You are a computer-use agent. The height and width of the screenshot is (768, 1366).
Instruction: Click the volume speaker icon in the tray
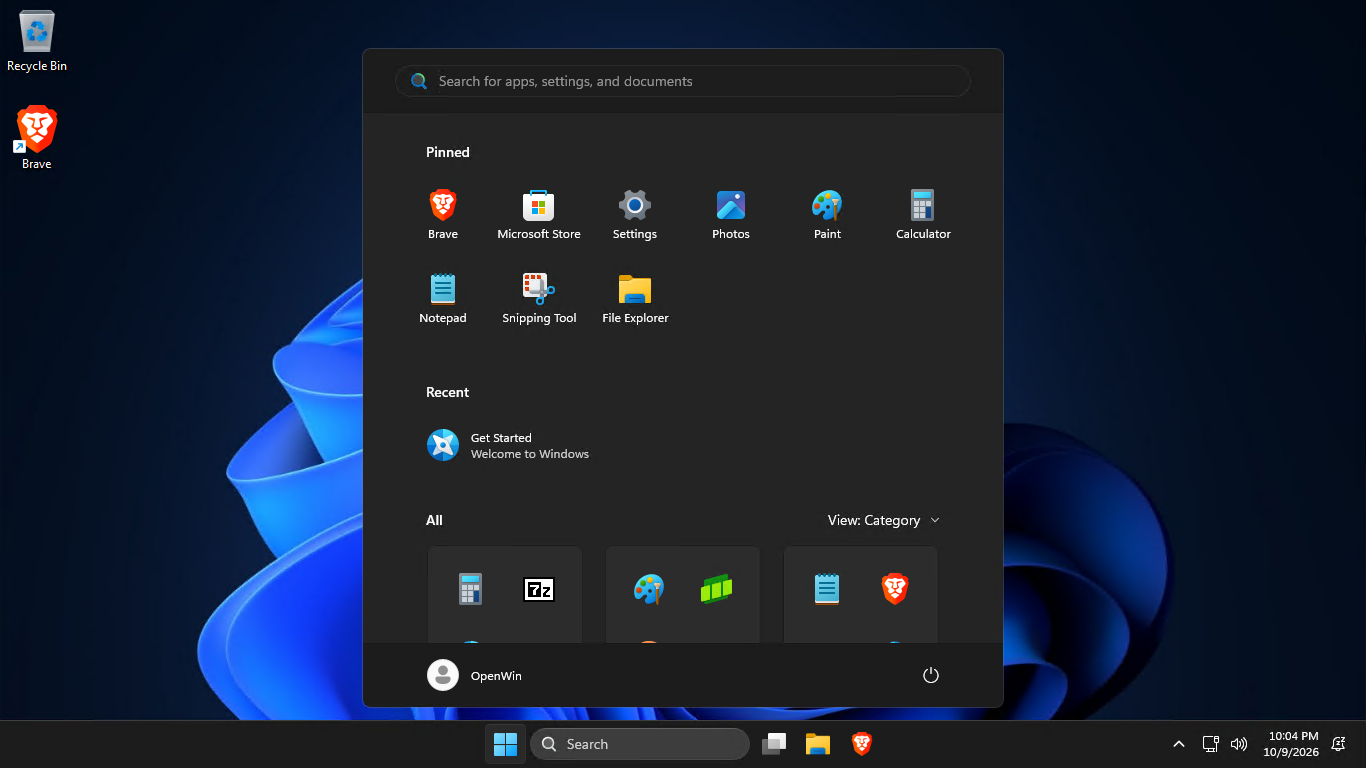[1239, 744]
